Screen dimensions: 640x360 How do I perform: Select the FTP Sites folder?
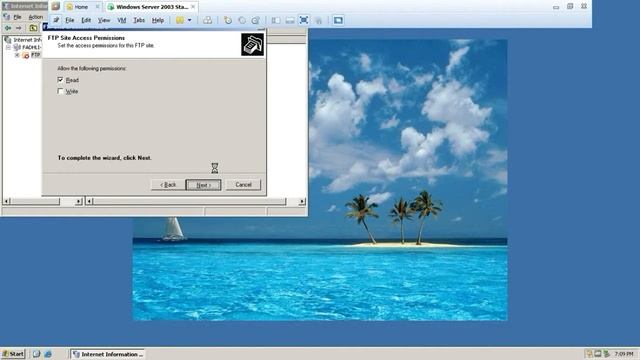click(36, 55)
